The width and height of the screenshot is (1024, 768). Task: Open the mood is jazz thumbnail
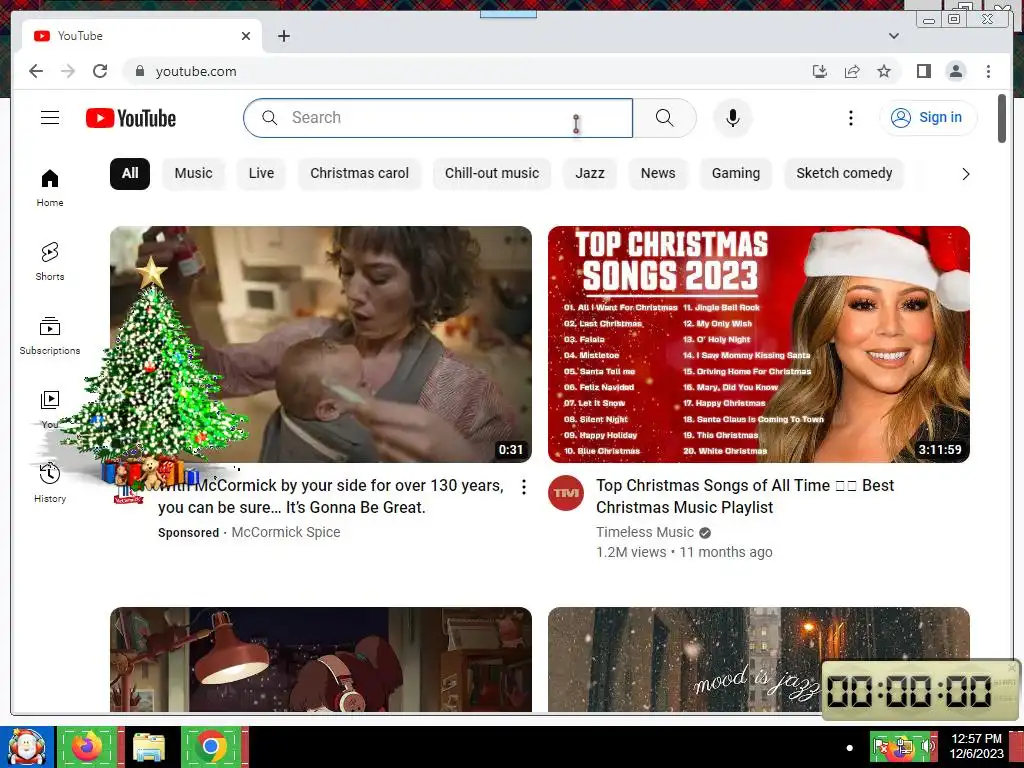coord(759,660)
